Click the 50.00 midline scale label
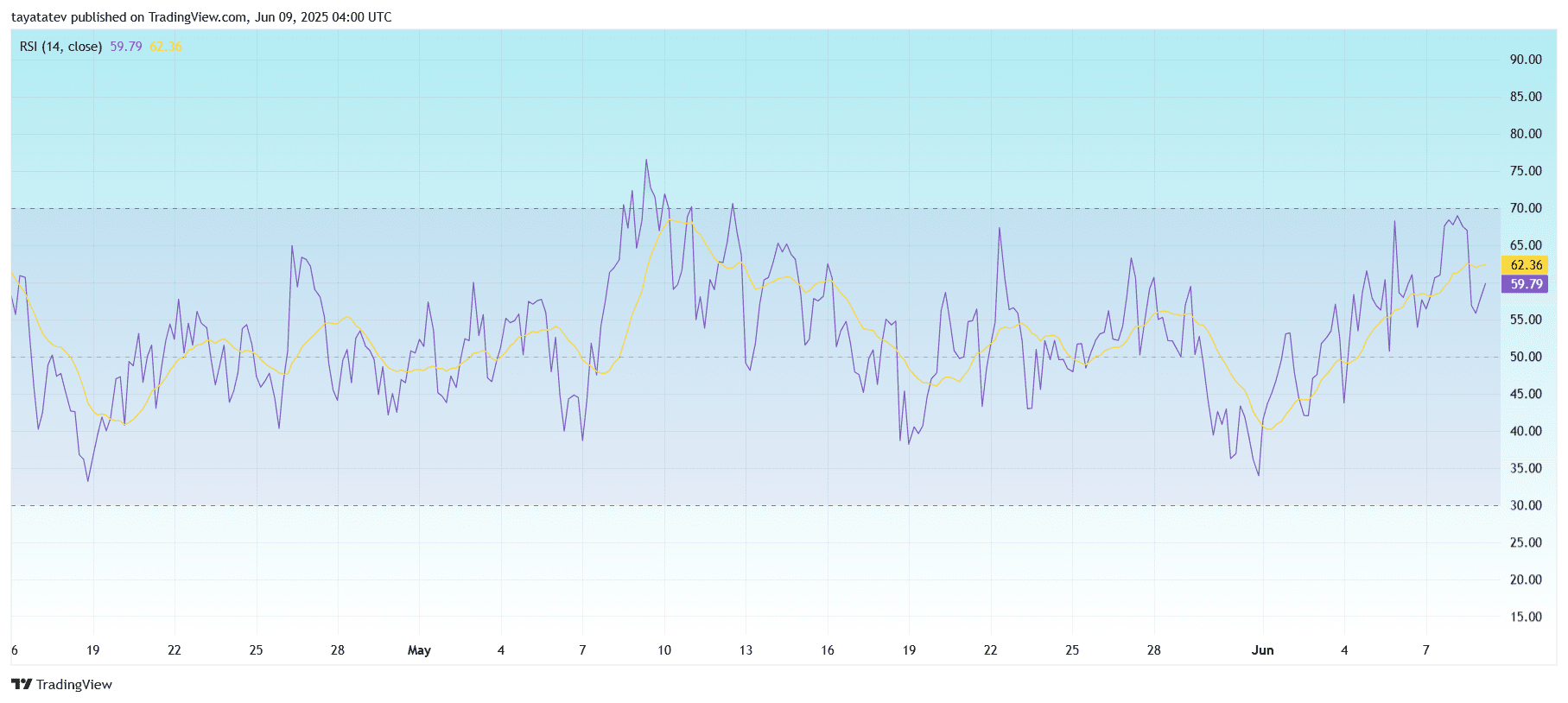Screen dimensions: 1568x703 (1526, 357)
